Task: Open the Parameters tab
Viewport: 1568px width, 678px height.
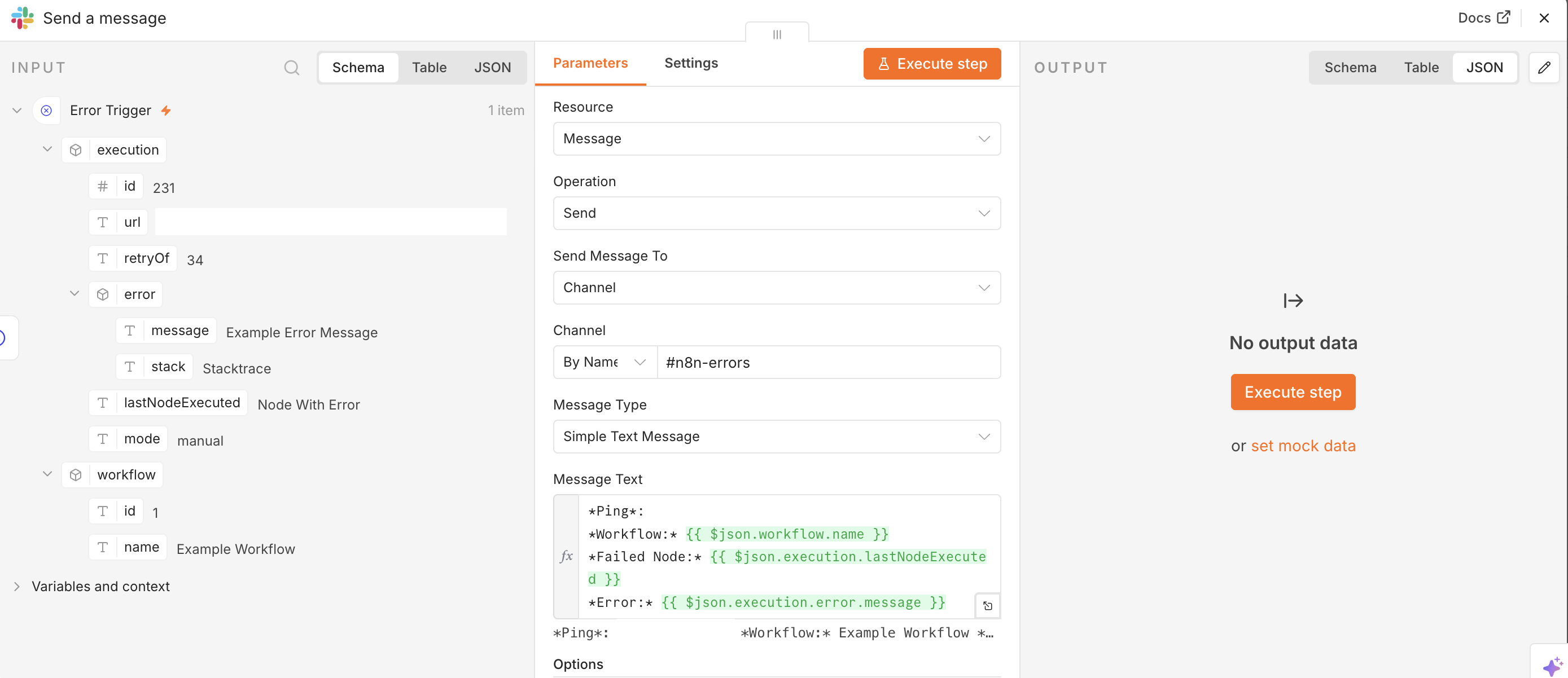Action: pyautogui.click(x=590, y=63)
